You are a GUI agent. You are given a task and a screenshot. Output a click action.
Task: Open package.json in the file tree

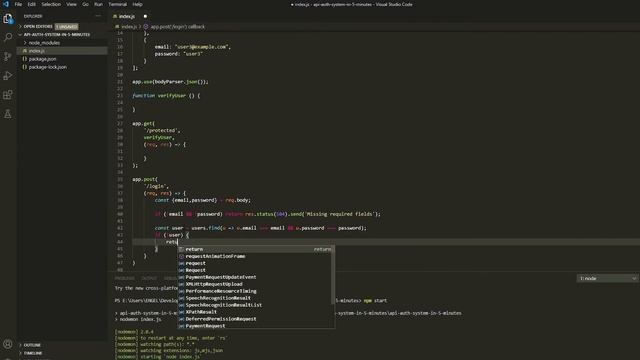(x=42, y=59)
